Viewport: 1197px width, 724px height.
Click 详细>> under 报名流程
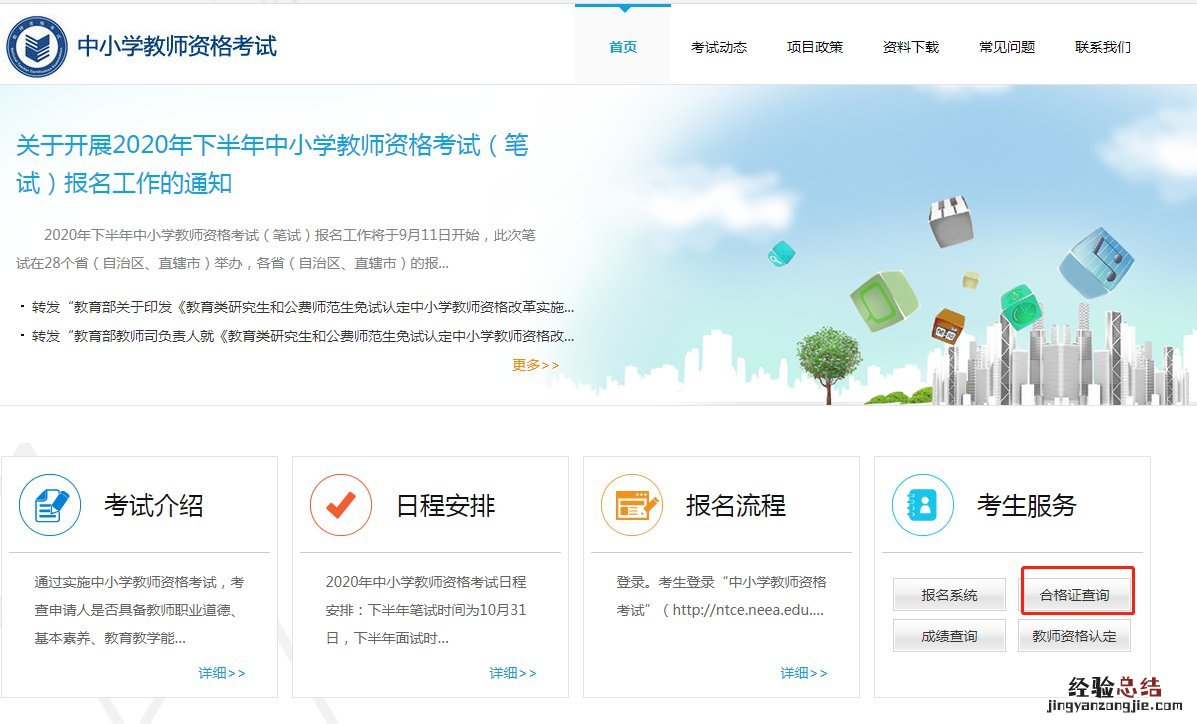click(804, 673)
